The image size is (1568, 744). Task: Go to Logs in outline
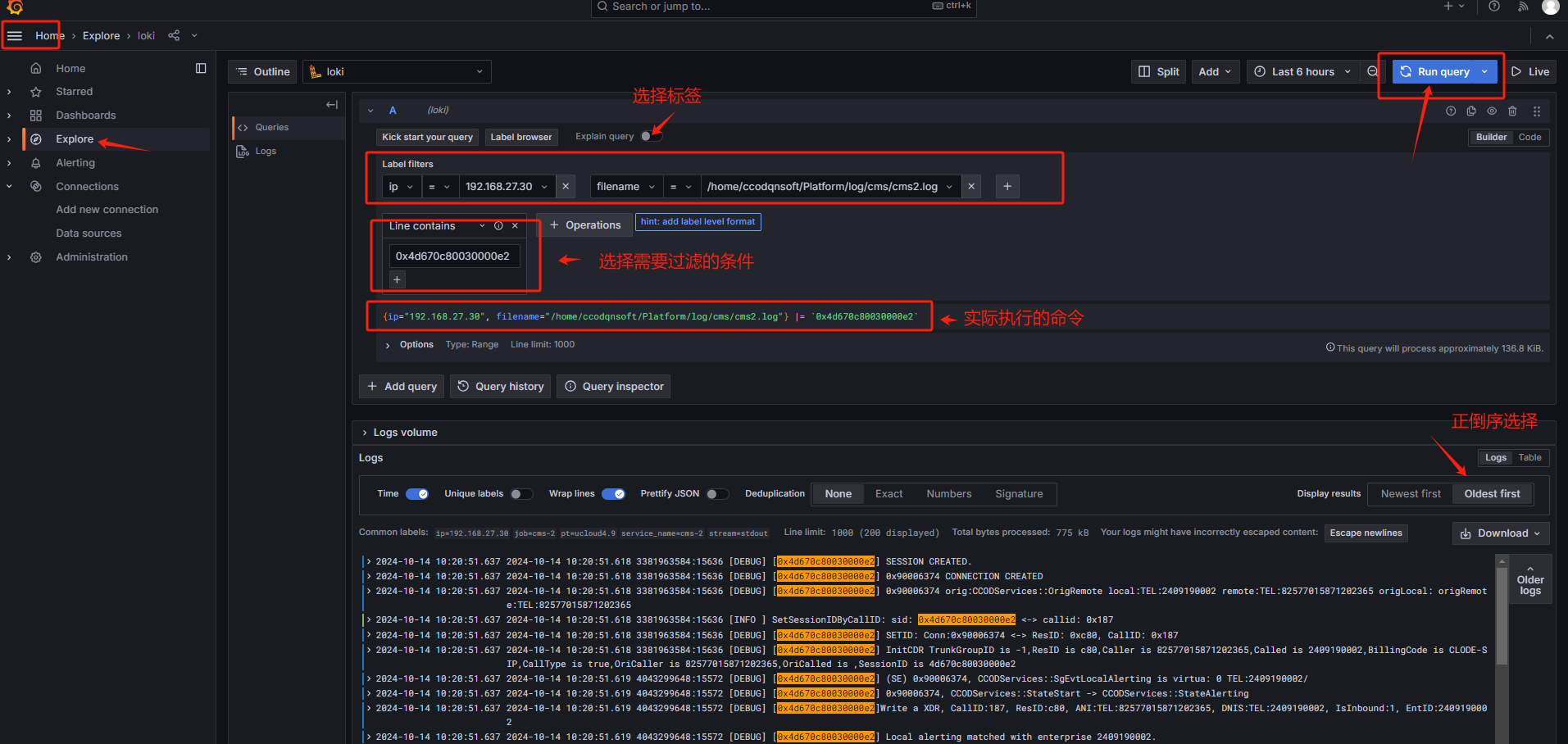point(266,152)
